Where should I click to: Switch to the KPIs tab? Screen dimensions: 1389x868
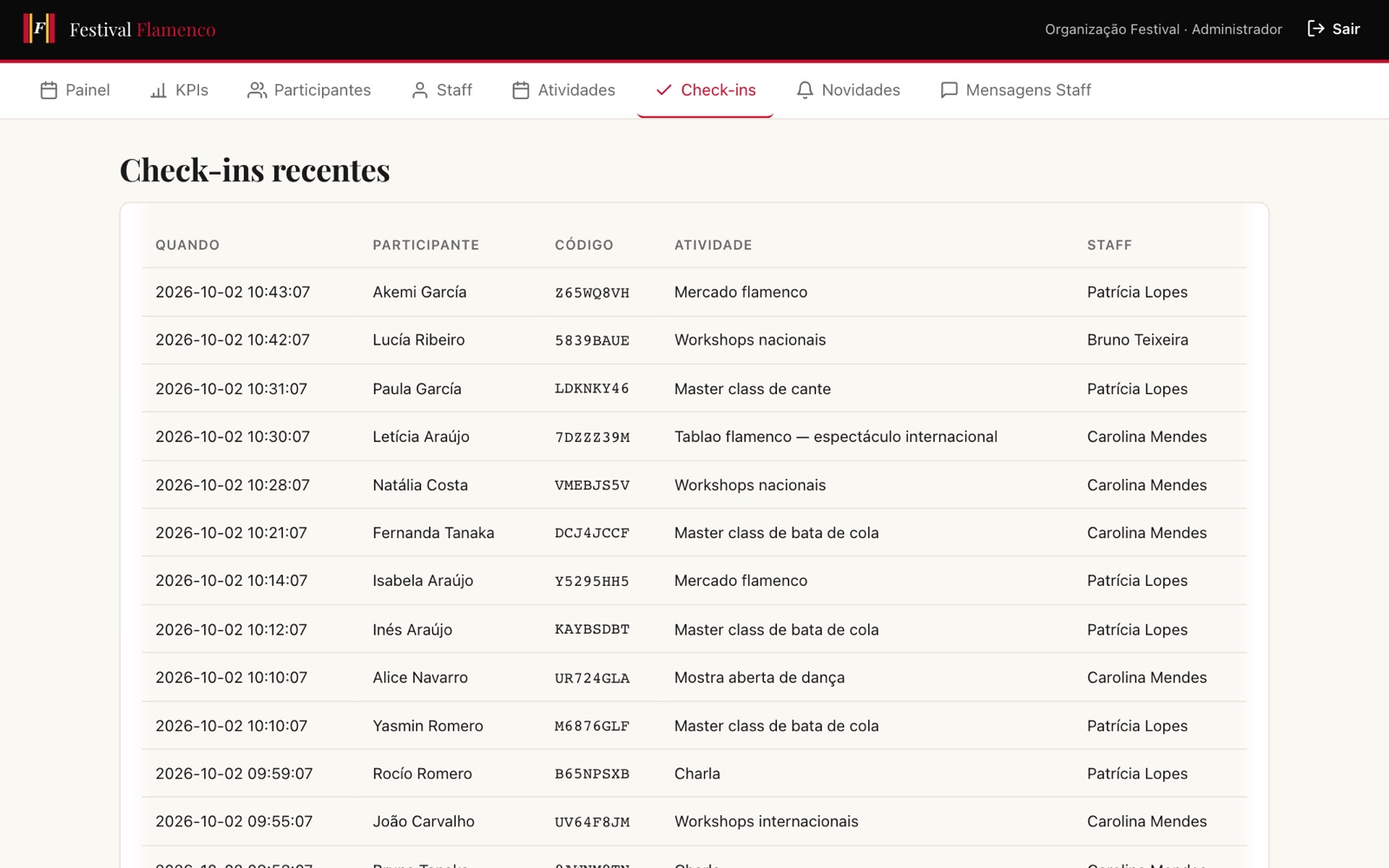click(x=179, y=90)
